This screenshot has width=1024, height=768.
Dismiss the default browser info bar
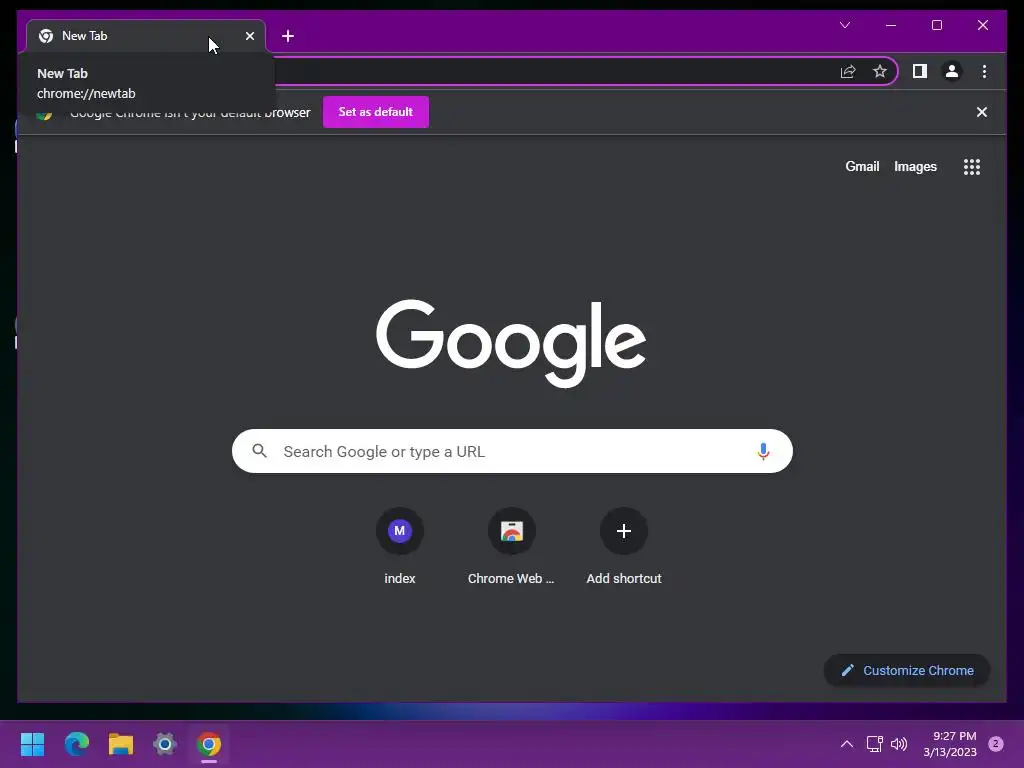pyautogui.click(x=981, y=112)
